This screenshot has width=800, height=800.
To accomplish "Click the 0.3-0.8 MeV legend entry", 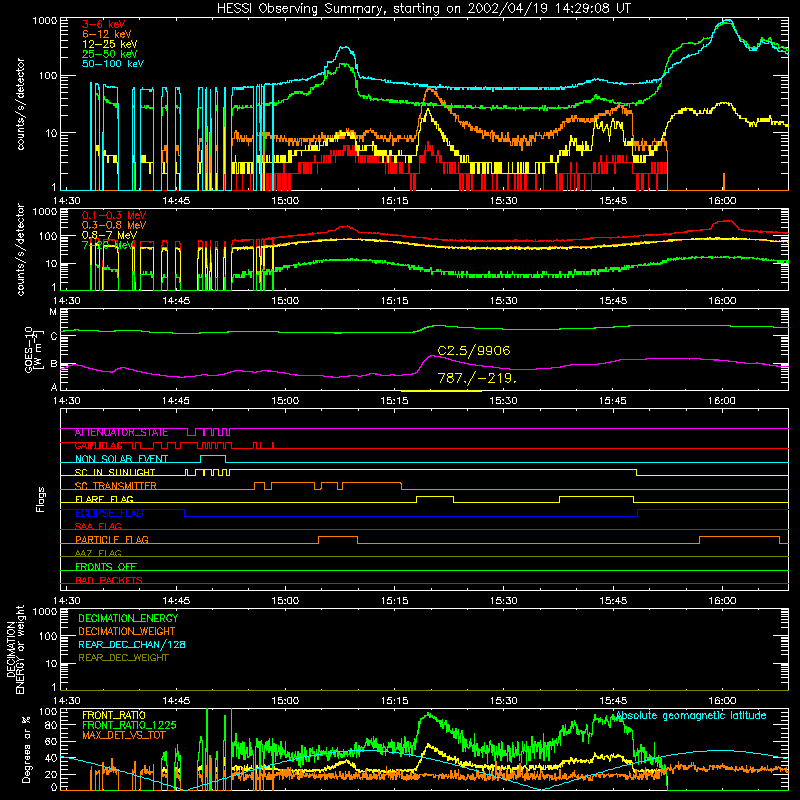I will click(114, 225).
